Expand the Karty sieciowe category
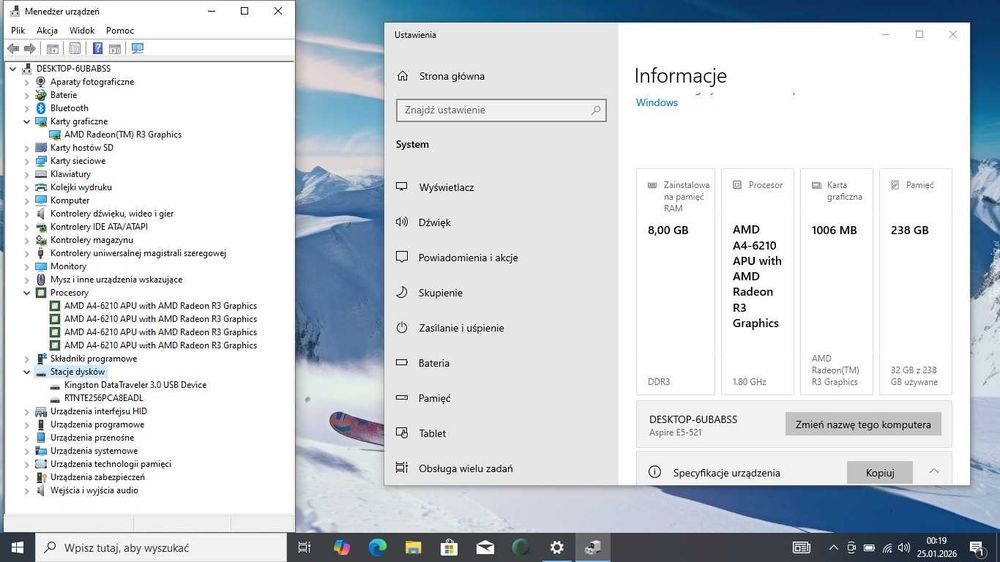The width and height of the screenshot is (1000, 562). pos(27,161)
